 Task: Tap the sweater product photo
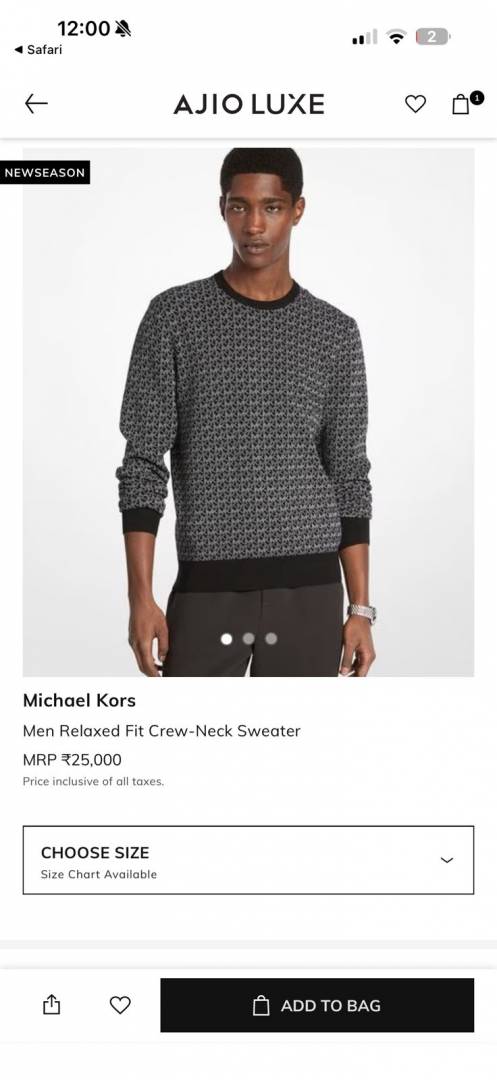point(248,412)
